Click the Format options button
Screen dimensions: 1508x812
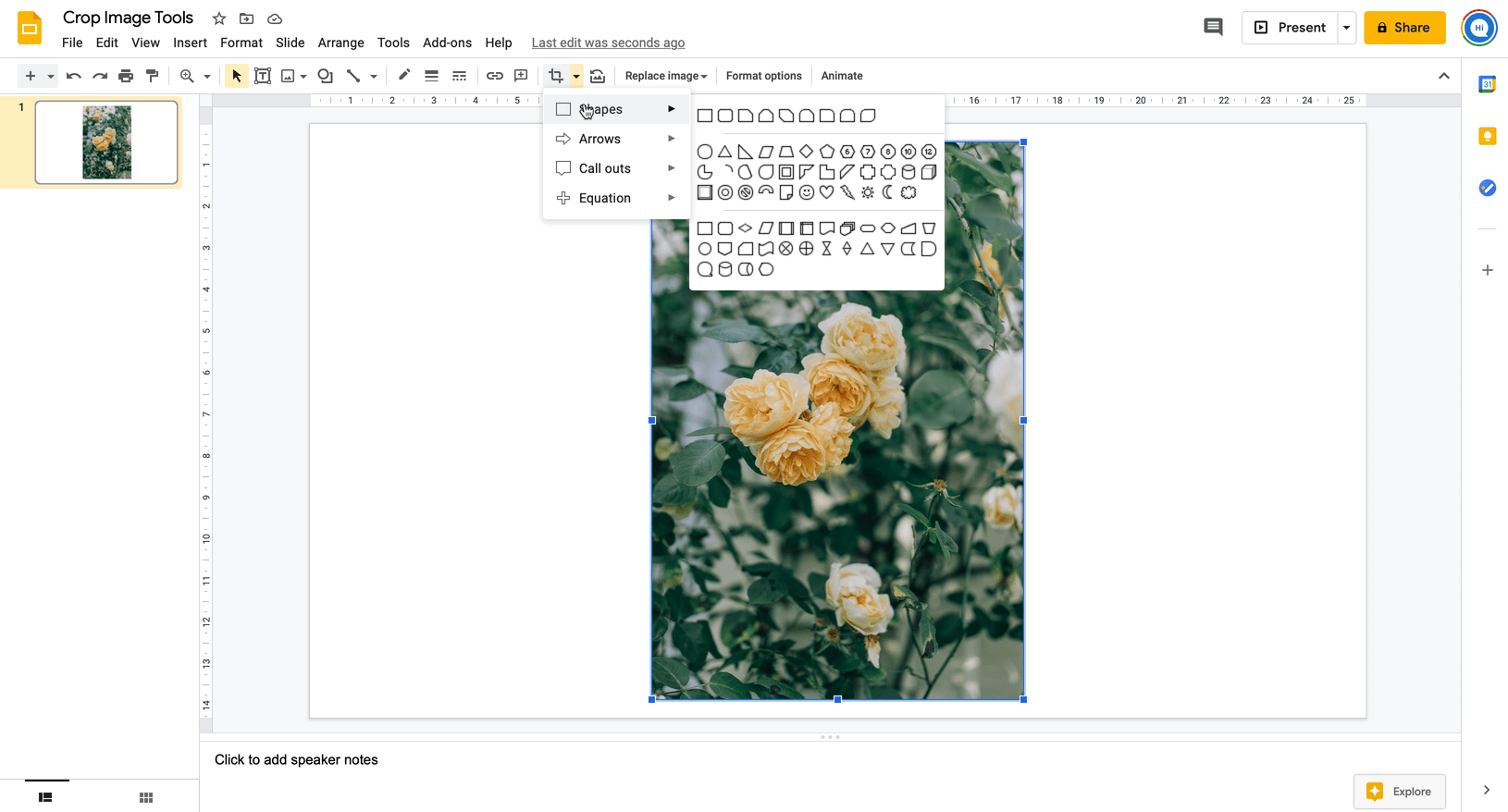tap(763, 76)
